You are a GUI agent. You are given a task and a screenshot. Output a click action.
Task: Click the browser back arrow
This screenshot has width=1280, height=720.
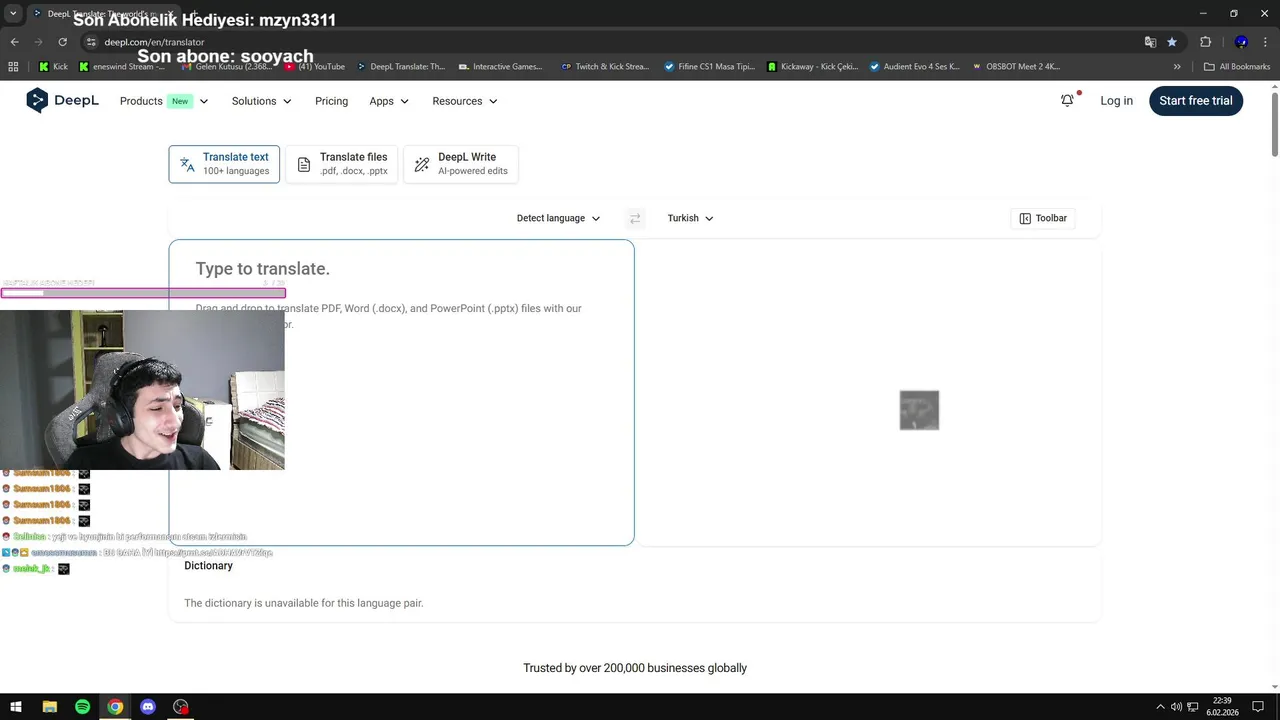click(14, 42)
